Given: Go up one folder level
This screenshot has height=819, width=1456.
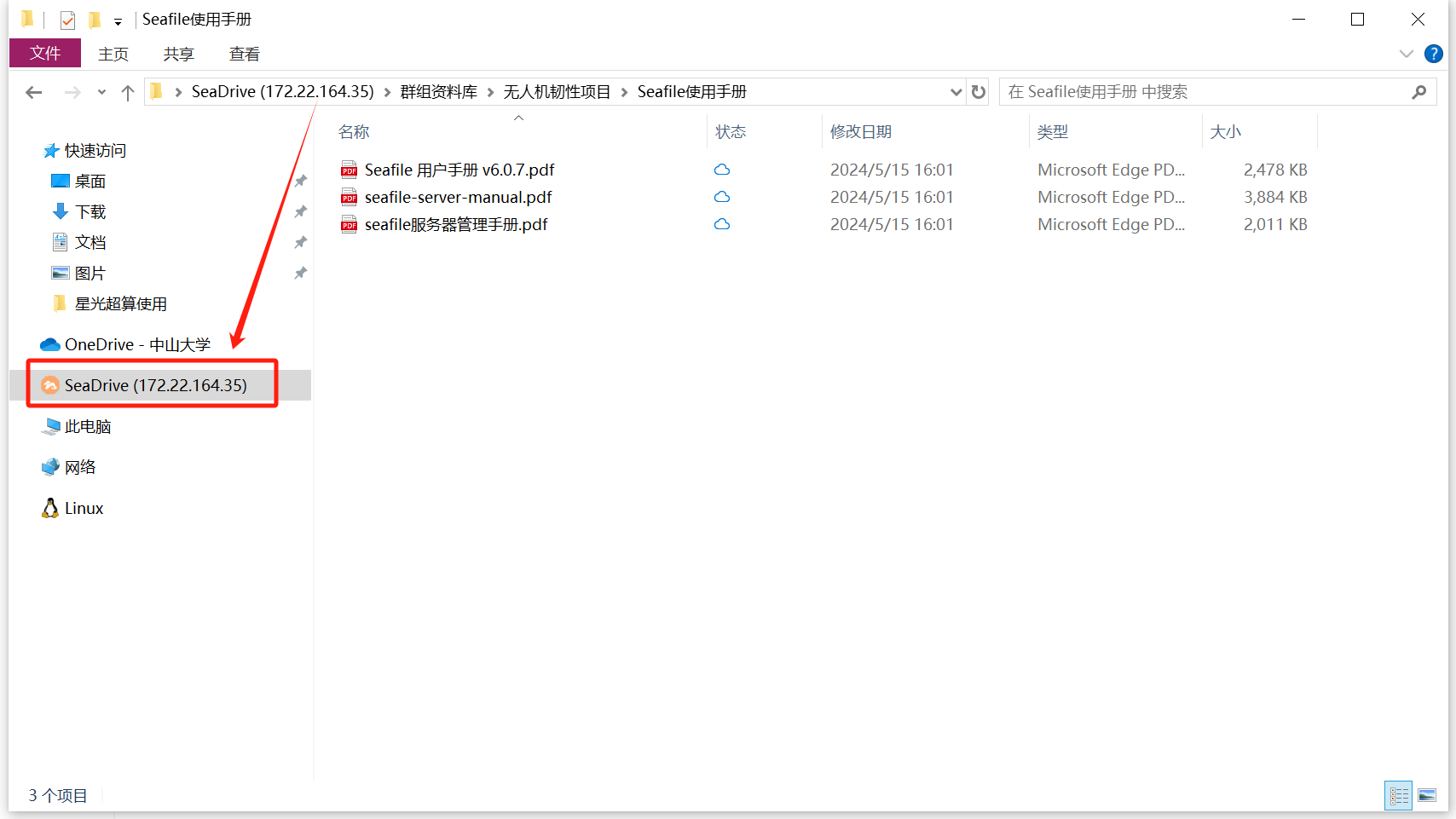Looking at the screenshot, I should [128, 92].
